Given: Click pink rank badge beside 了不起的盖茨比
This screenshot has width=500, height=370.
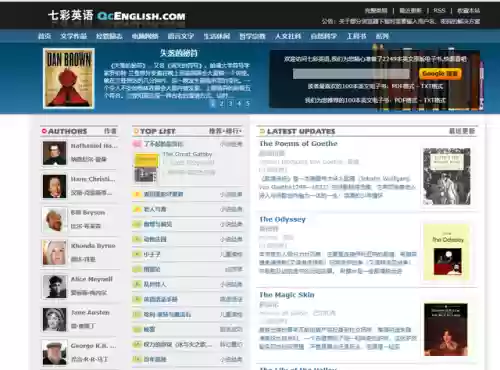Looking at the screenshot, I should (137, 144).
